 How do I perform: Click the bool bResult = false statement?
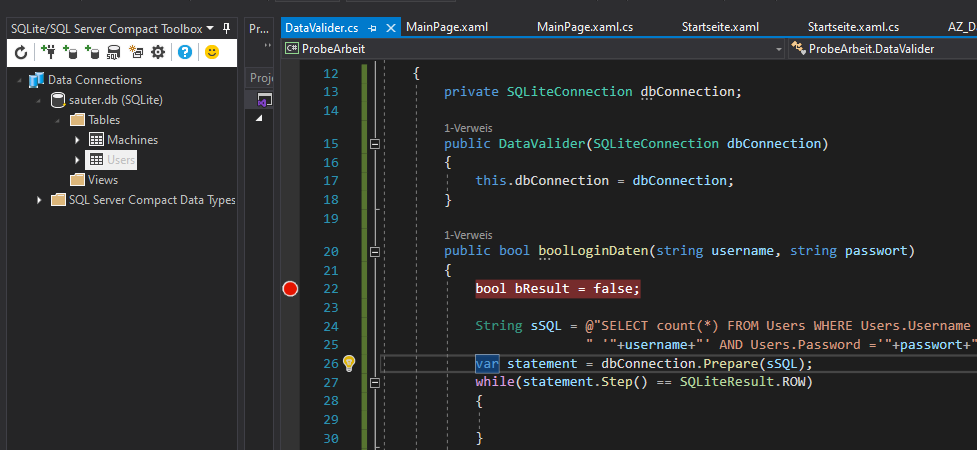tap(558, 289)
